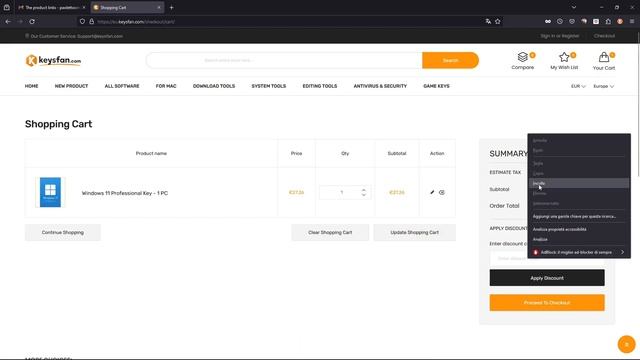Choose Analizza proprietà accessibilità menu entry
The width and height of the screenshot is (640, 360).
[x=579, y=229]
